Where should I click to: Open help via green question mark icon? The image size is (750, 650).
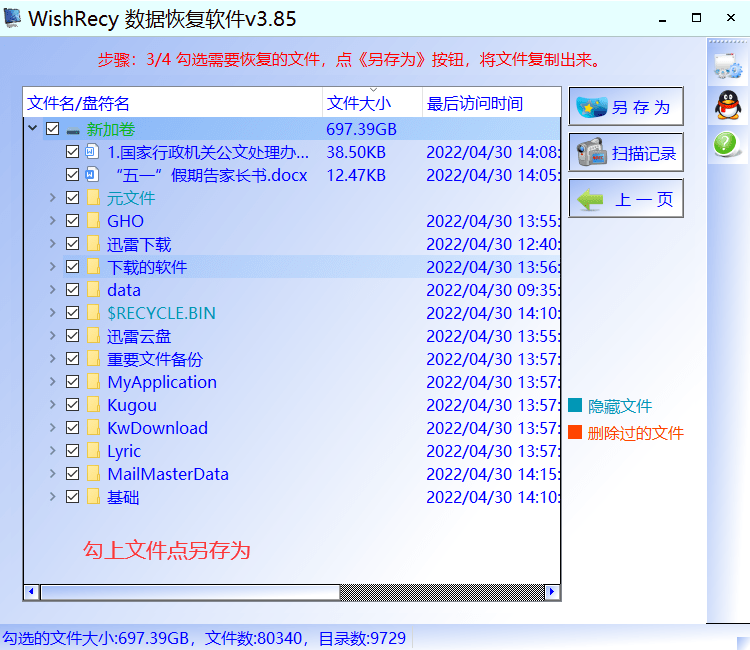(726, 144)
